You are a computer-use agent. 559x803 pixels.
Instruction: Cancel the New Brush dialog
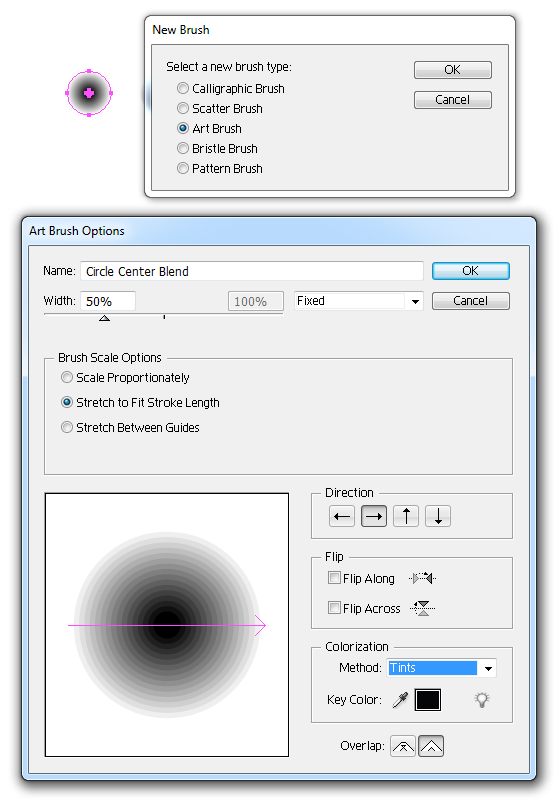coord(453,99)
